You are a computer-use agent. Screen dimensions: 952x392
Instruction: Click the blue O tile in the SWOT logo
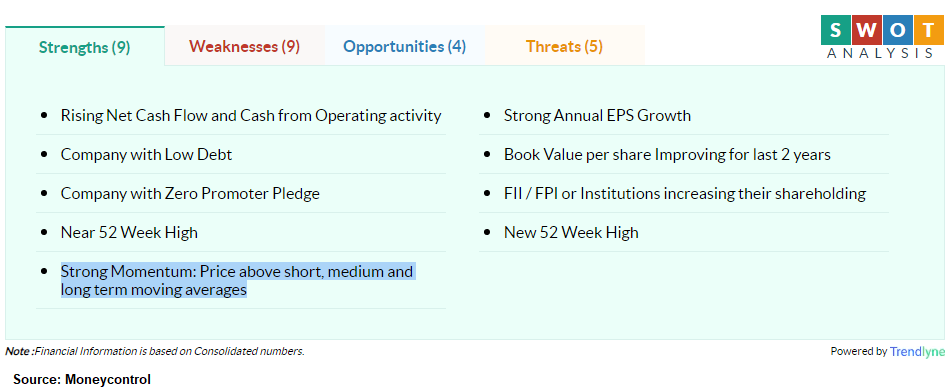point(897,30)
